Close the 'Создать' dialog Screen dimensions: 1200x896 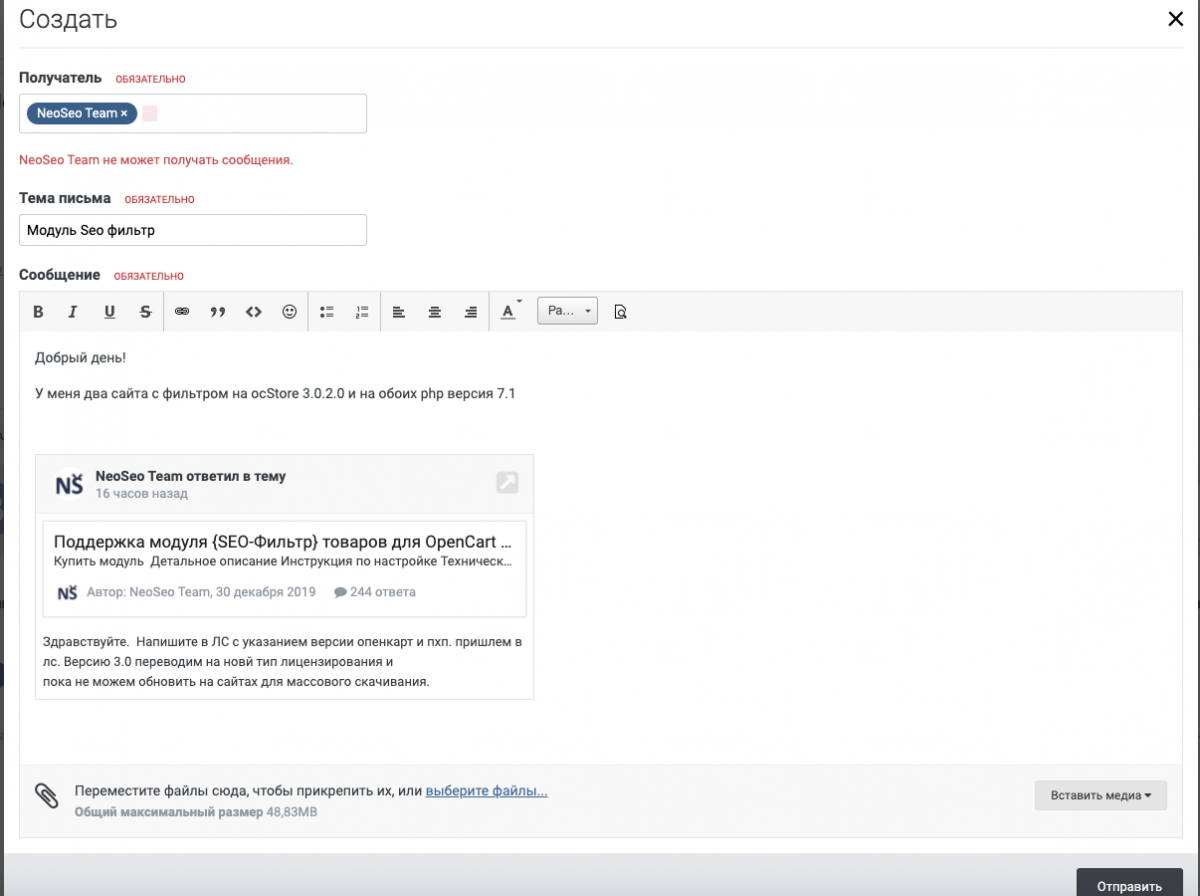[1176, 19]
